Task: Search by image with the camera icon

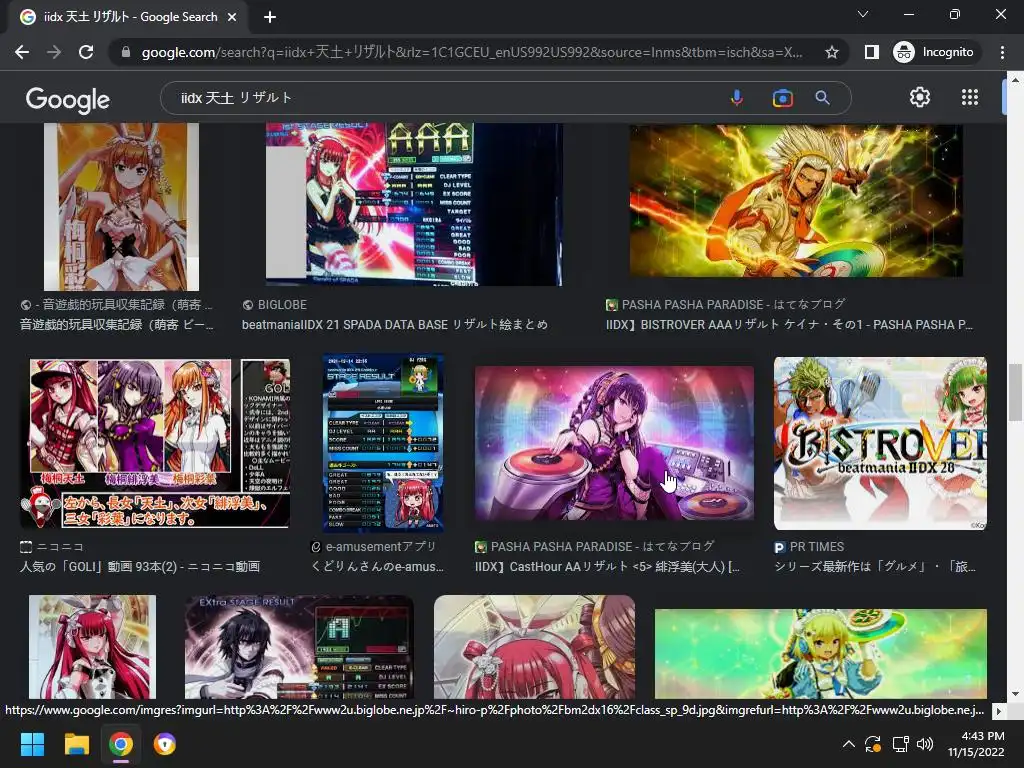Action: 782,98
